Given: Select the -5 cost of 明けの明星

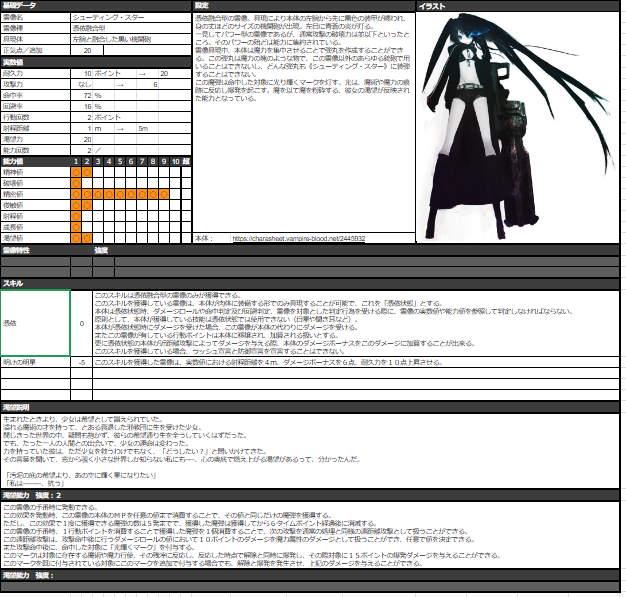Looking at the screenshot, I should [x=81, y=362].
